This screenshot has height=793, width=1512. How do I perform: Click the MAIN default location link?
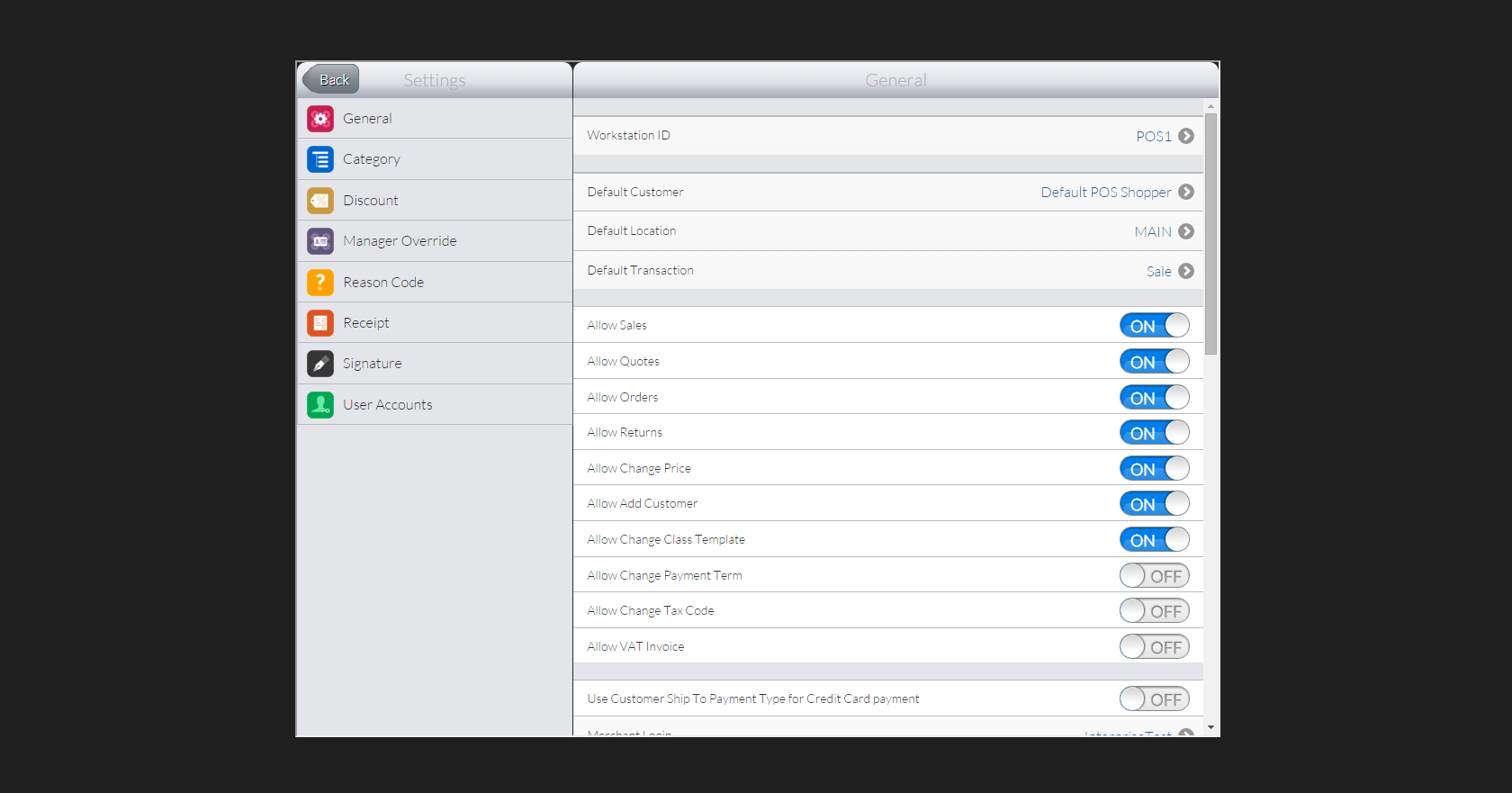click(x=1152, y=232)
